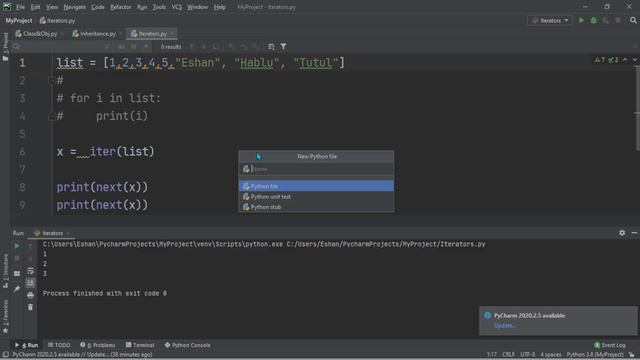The image size is (640, 360).
Task: Open the View menu
Action: 52,7
